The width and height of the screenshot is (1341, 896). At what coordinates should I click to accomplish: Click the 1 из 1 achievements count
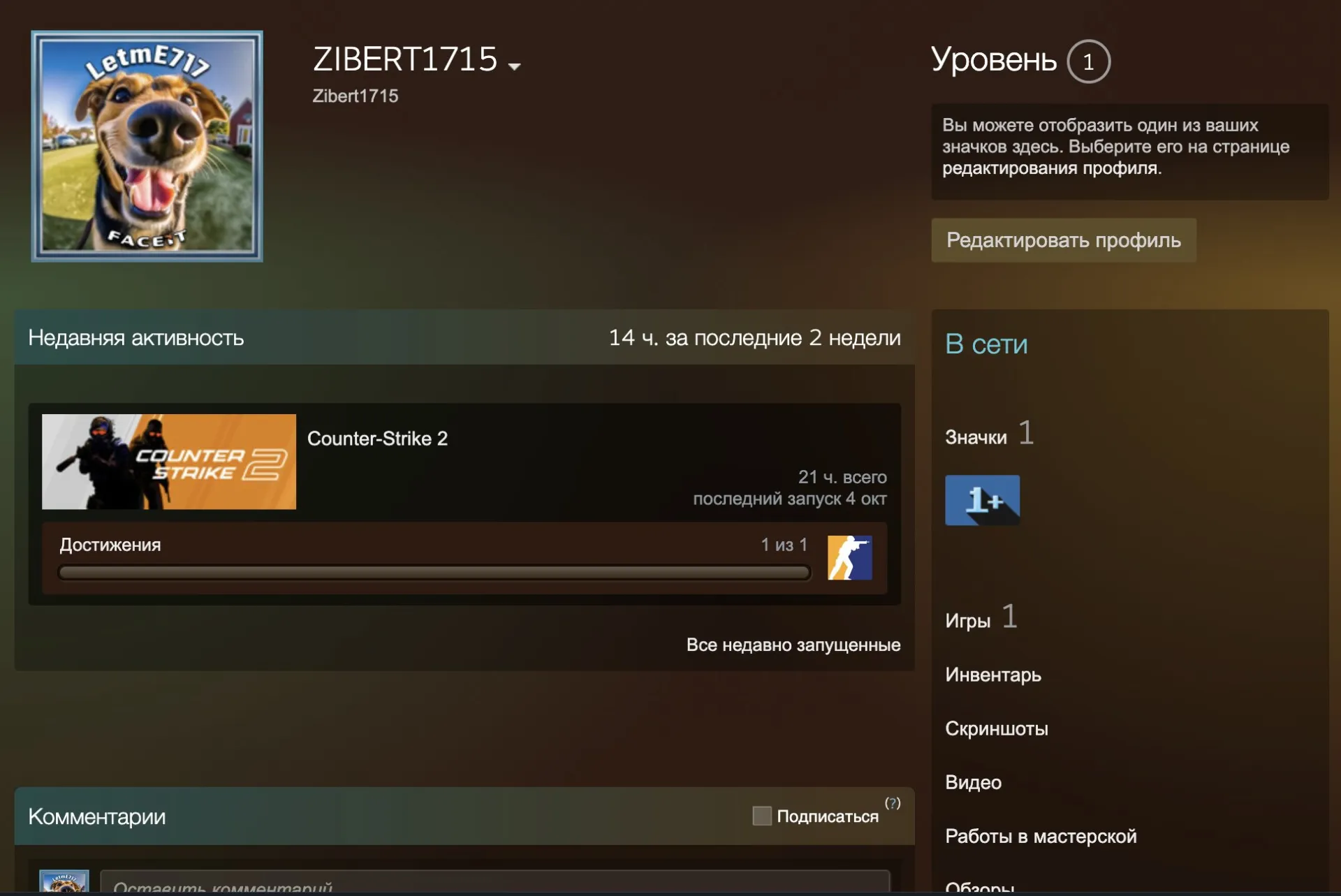click(784, 545)
